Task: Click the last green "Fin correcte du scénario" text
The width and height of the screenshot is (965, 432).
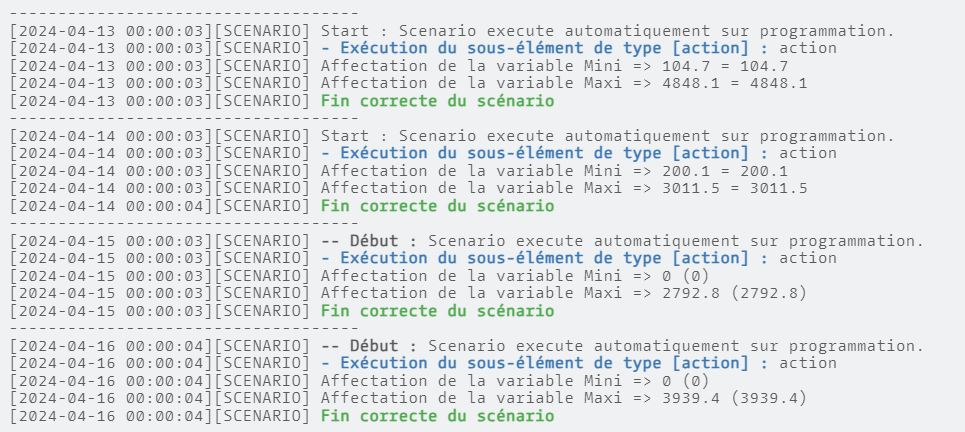Action: [438, 417]
